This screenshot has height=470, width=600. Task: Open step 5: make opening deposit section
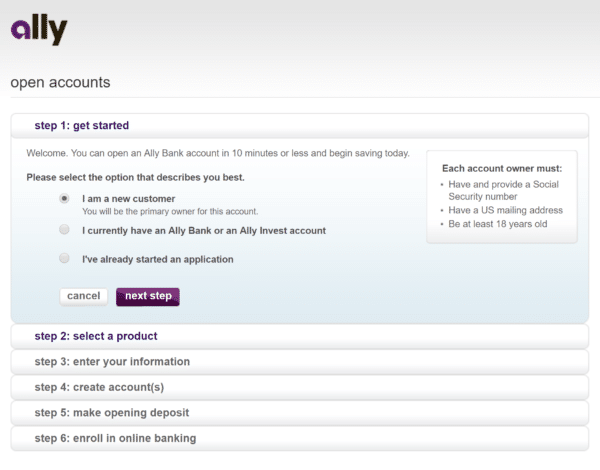coord(300,413)
